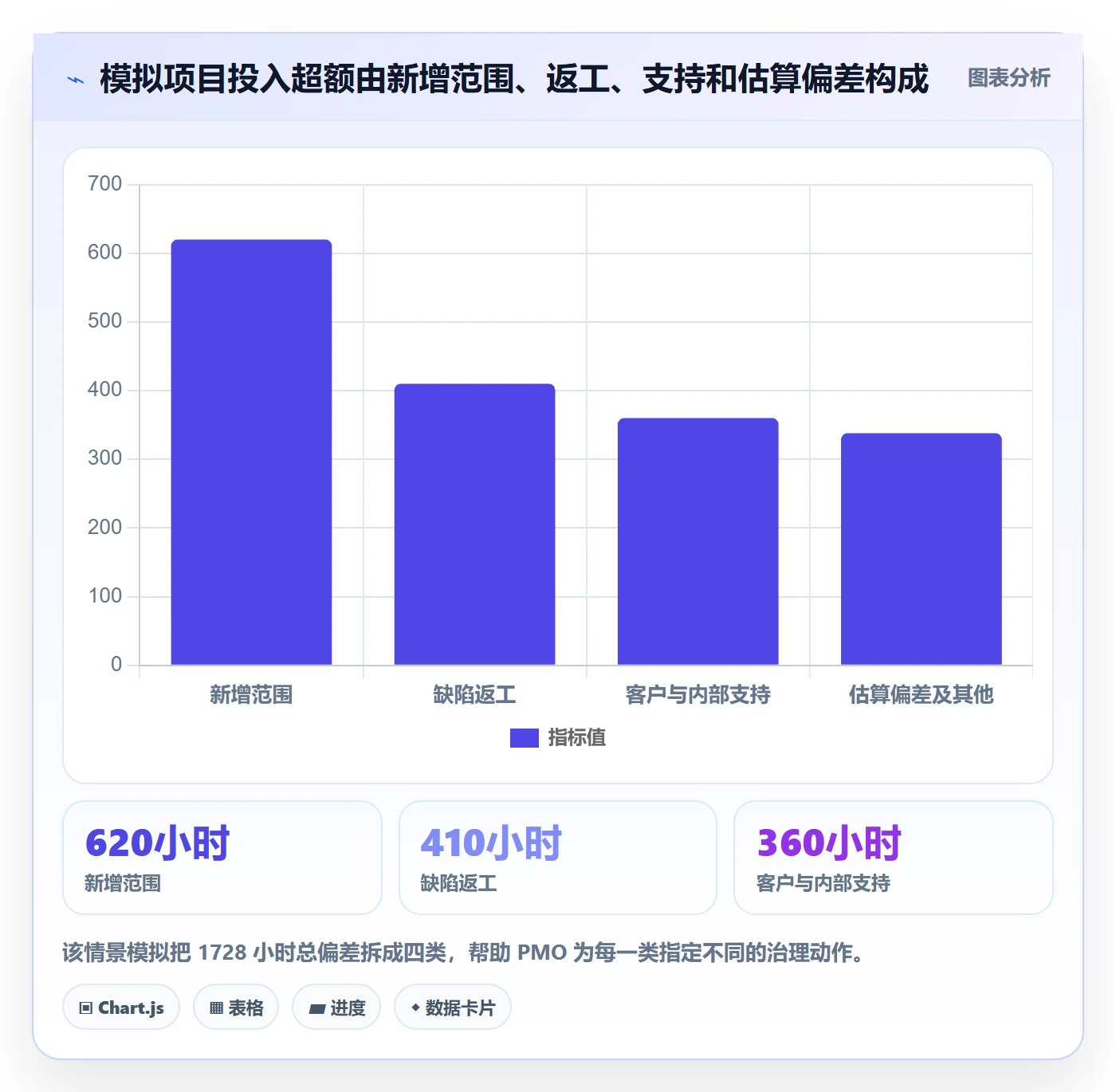
Task: Select the 客户与内部支持 bar in the chart
Action: (697, 541)
